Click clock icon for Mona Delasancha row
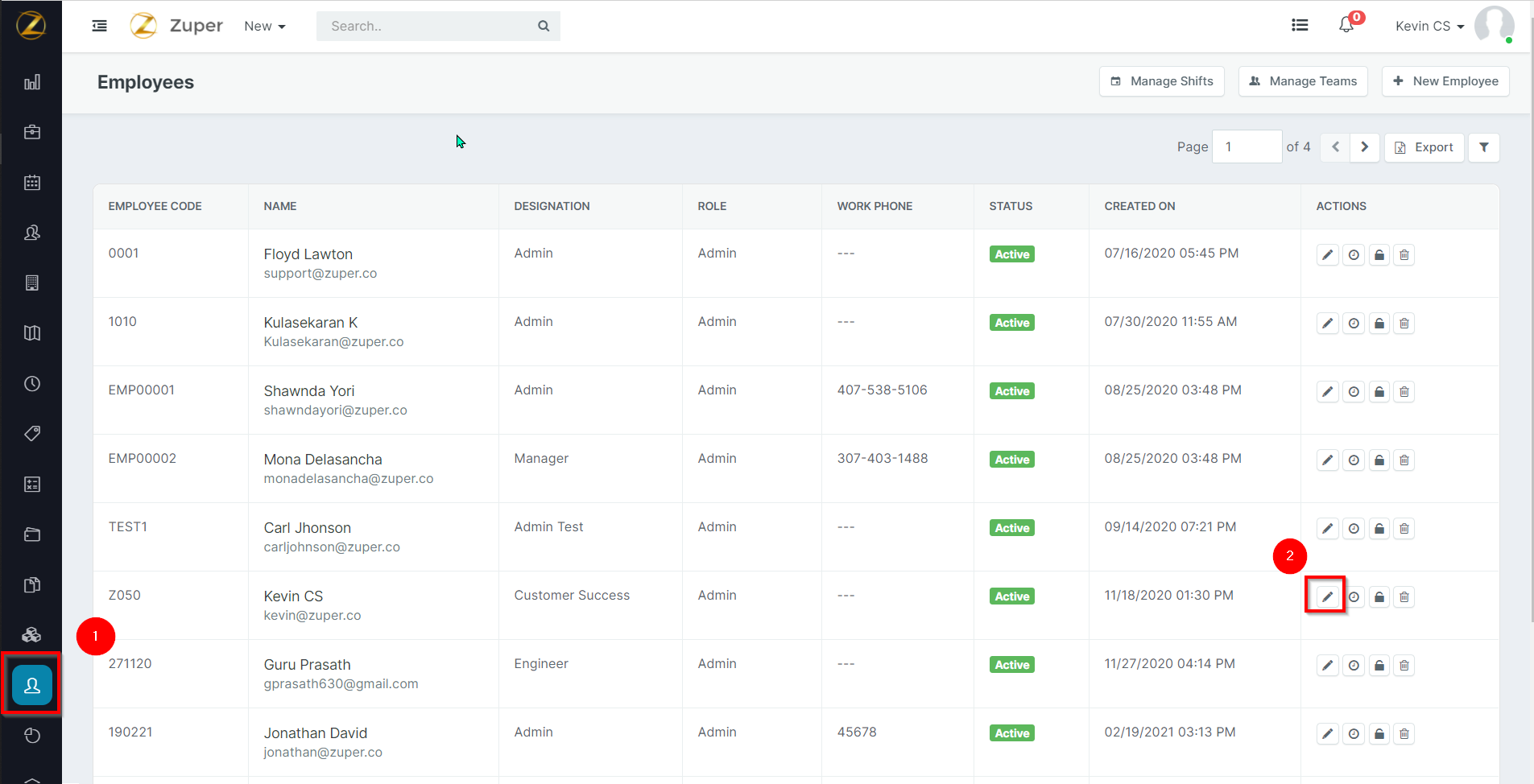 [x=1354, y=460]
